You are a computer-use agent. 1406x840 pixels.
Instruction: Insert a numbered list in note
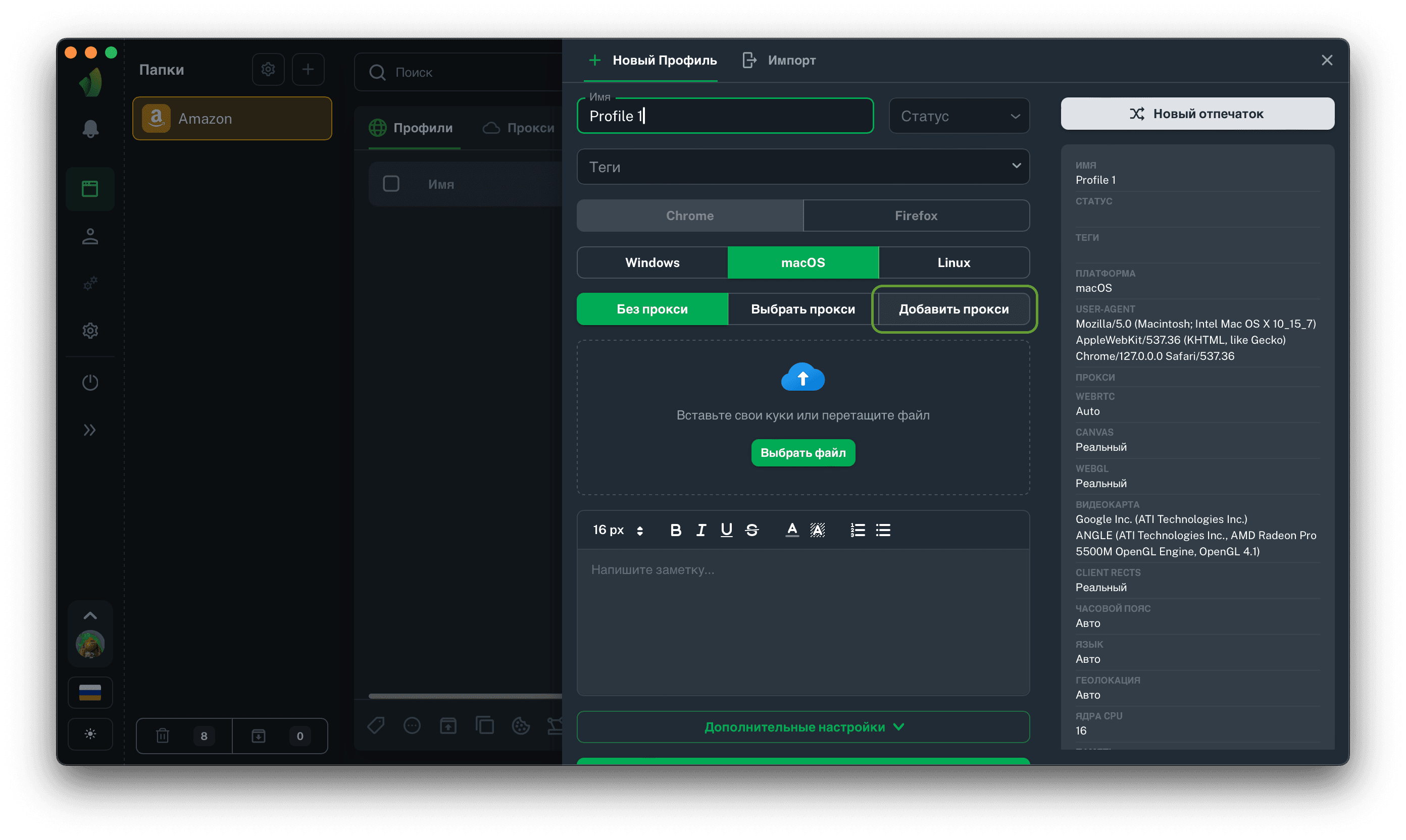(x=858, y=530)
